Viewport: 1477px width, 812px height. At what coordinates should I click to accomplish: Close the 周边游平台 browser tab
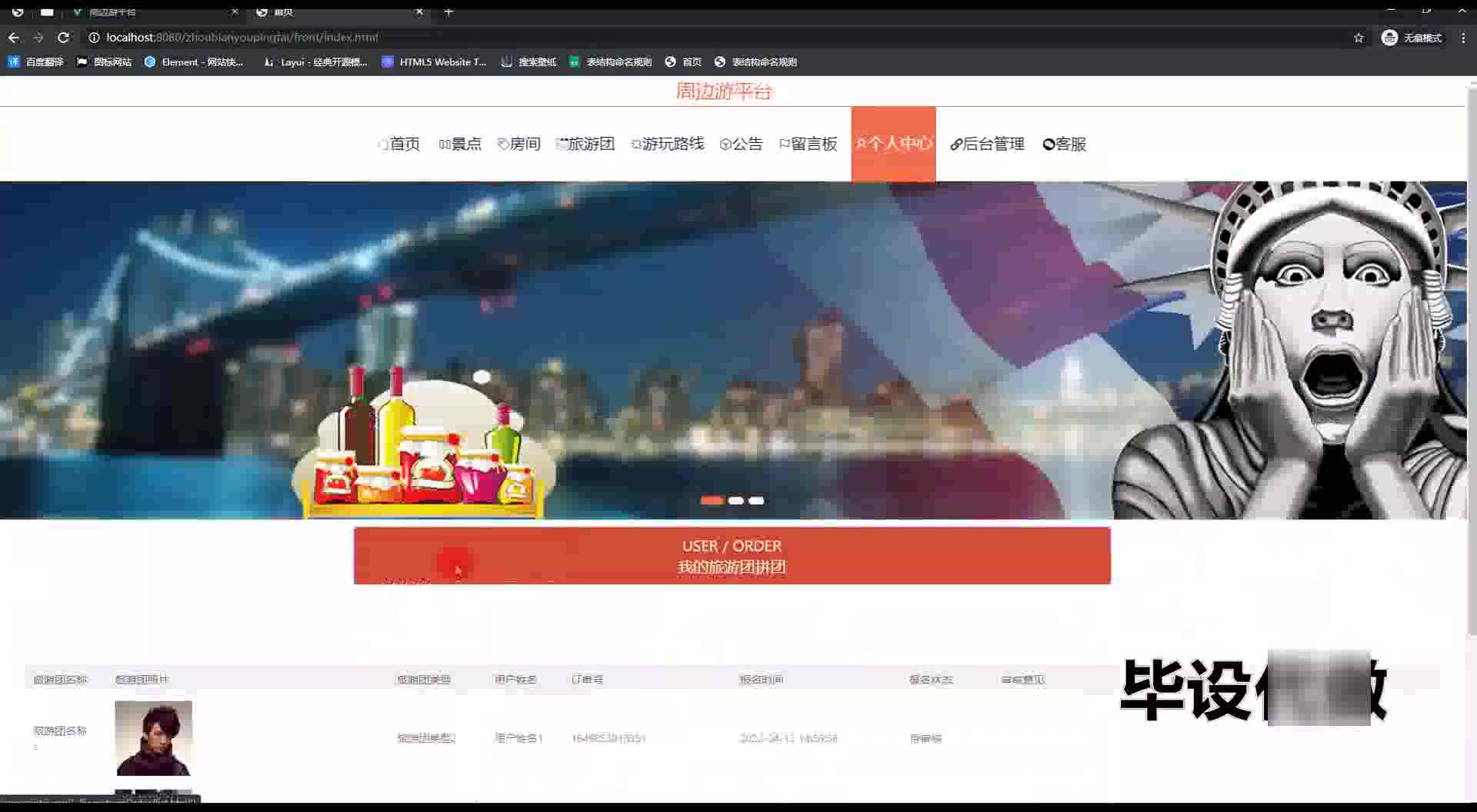tap(235, 12)
